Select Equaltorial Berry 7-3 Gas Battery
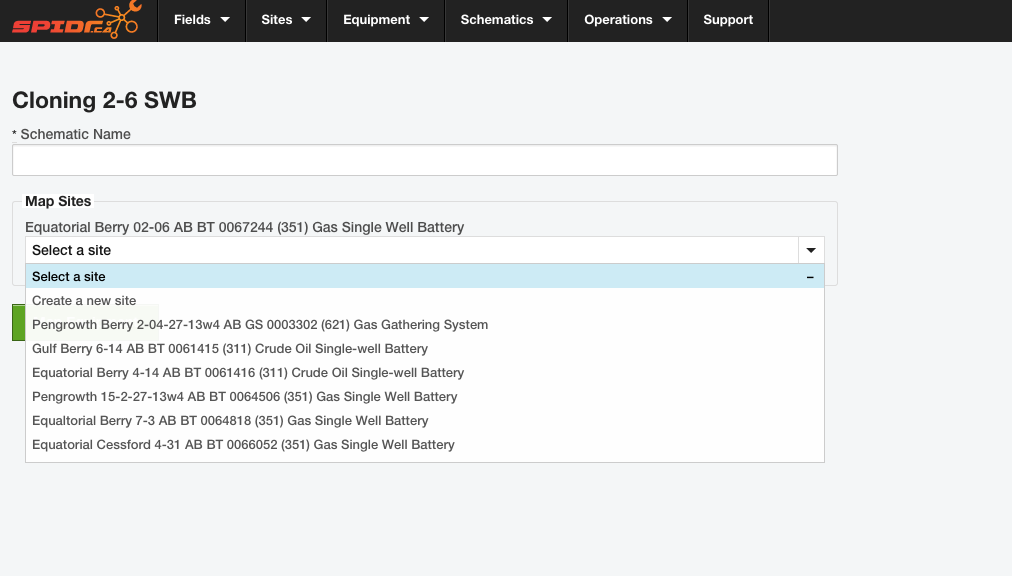 click(230, 421)
